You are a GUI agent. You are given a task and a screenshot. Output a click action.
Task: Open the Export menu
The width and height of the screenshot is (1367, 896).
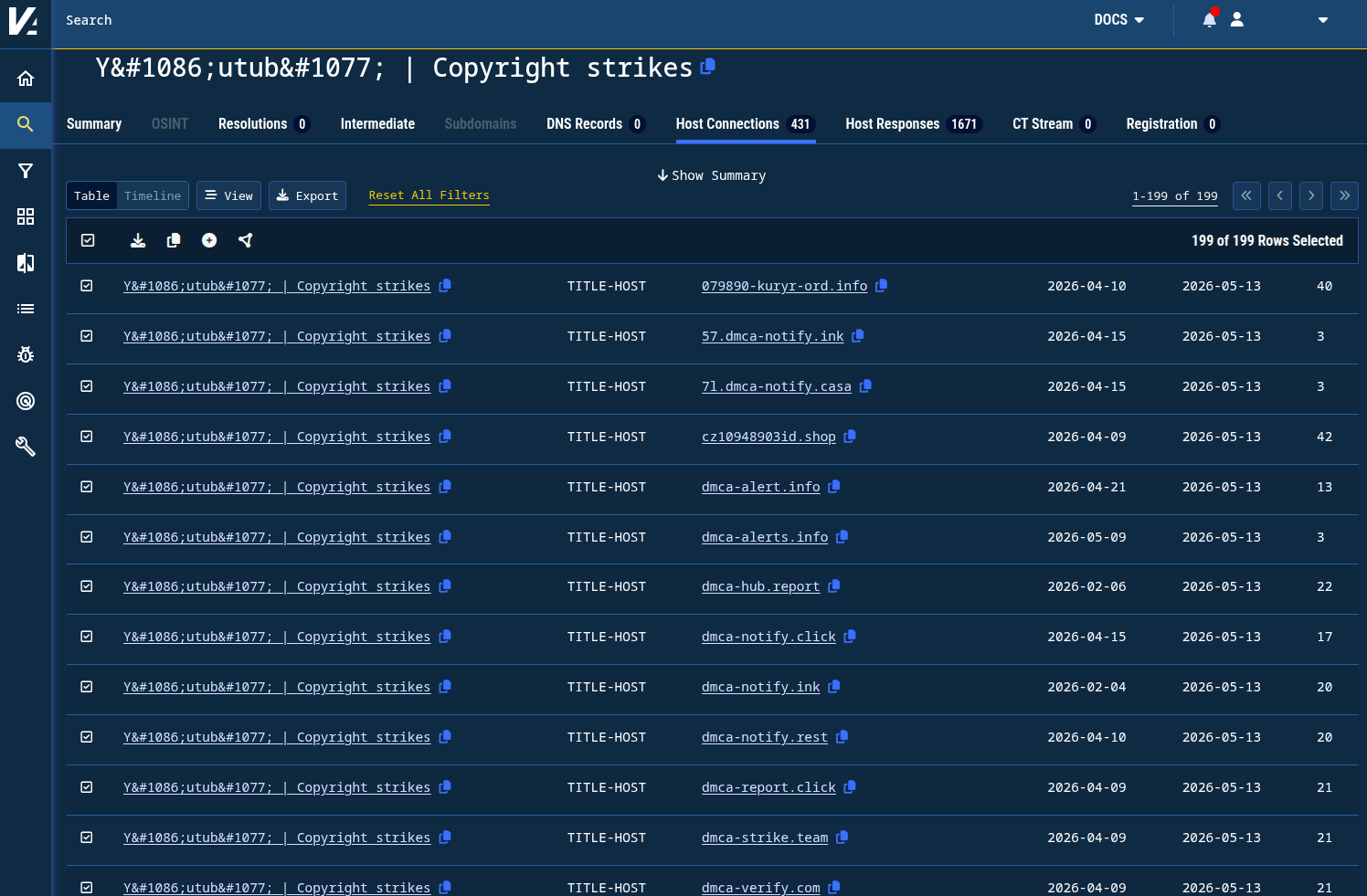click(x=307, y=195)
